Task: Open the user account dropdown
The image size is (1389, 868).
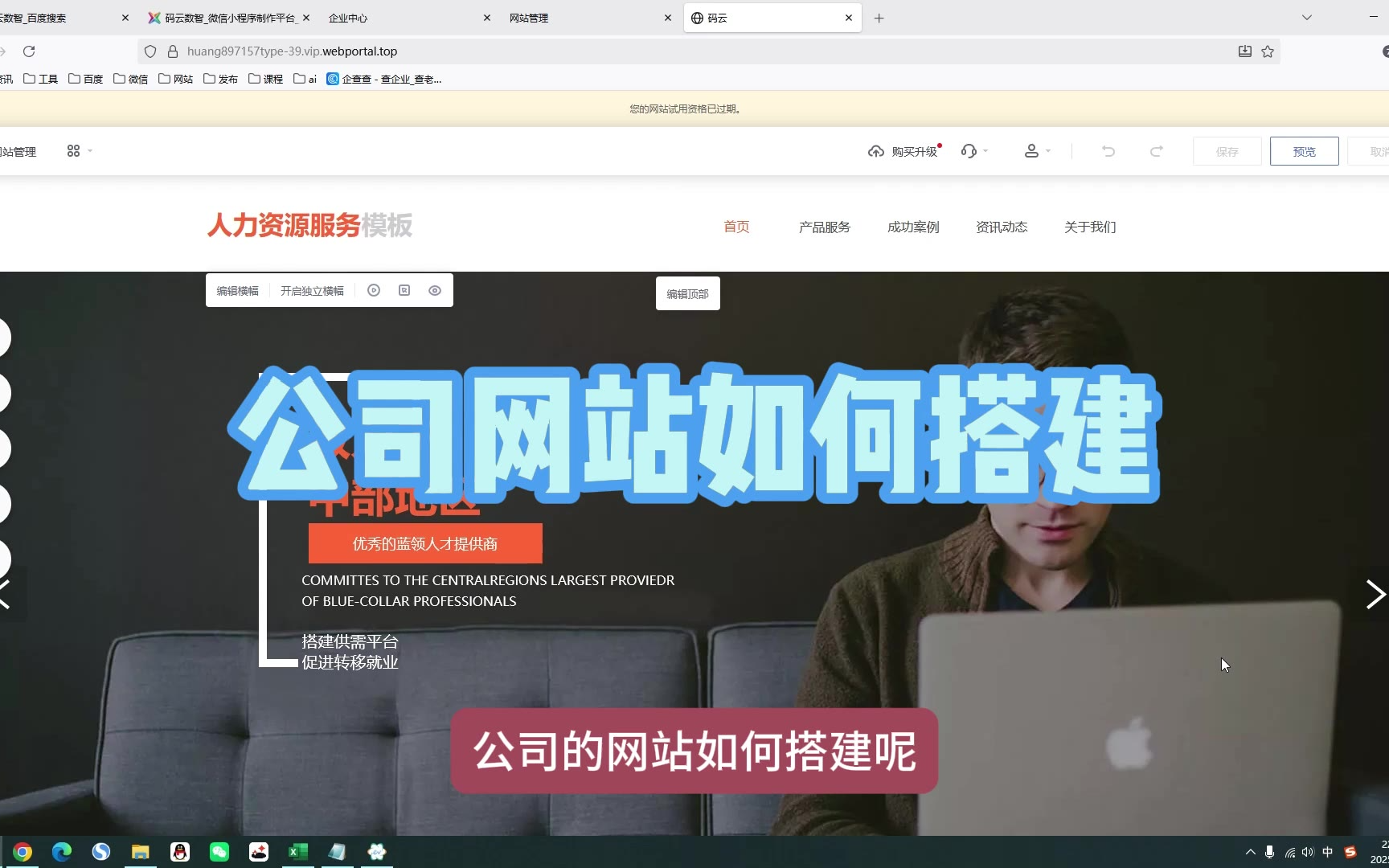Action: [1037, 151]
